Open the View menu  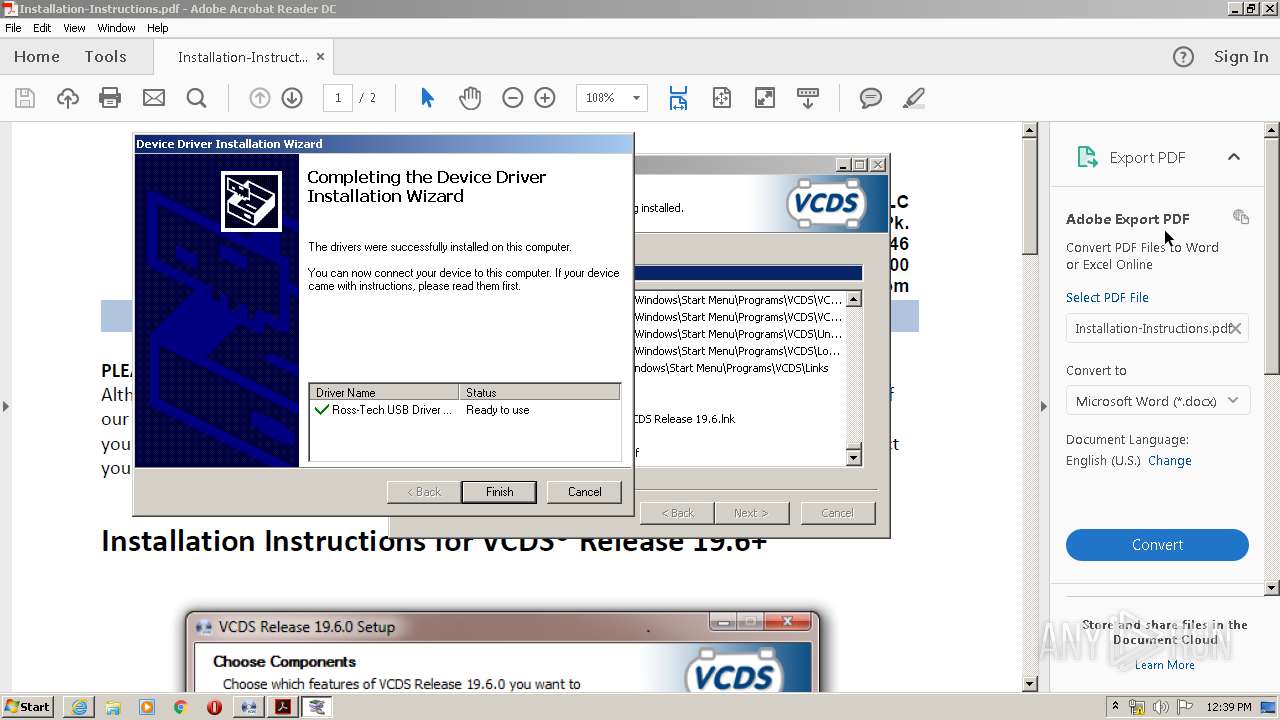[75, 28]
